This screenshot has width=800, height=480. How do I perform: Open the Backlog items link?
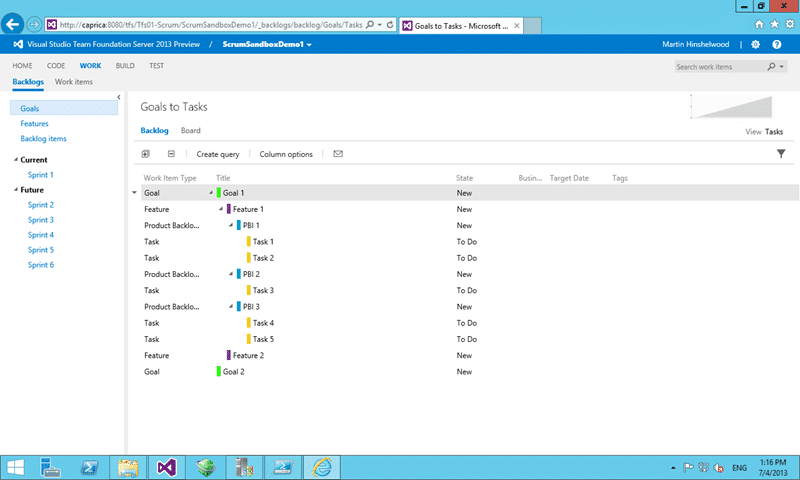pos(43,139)
